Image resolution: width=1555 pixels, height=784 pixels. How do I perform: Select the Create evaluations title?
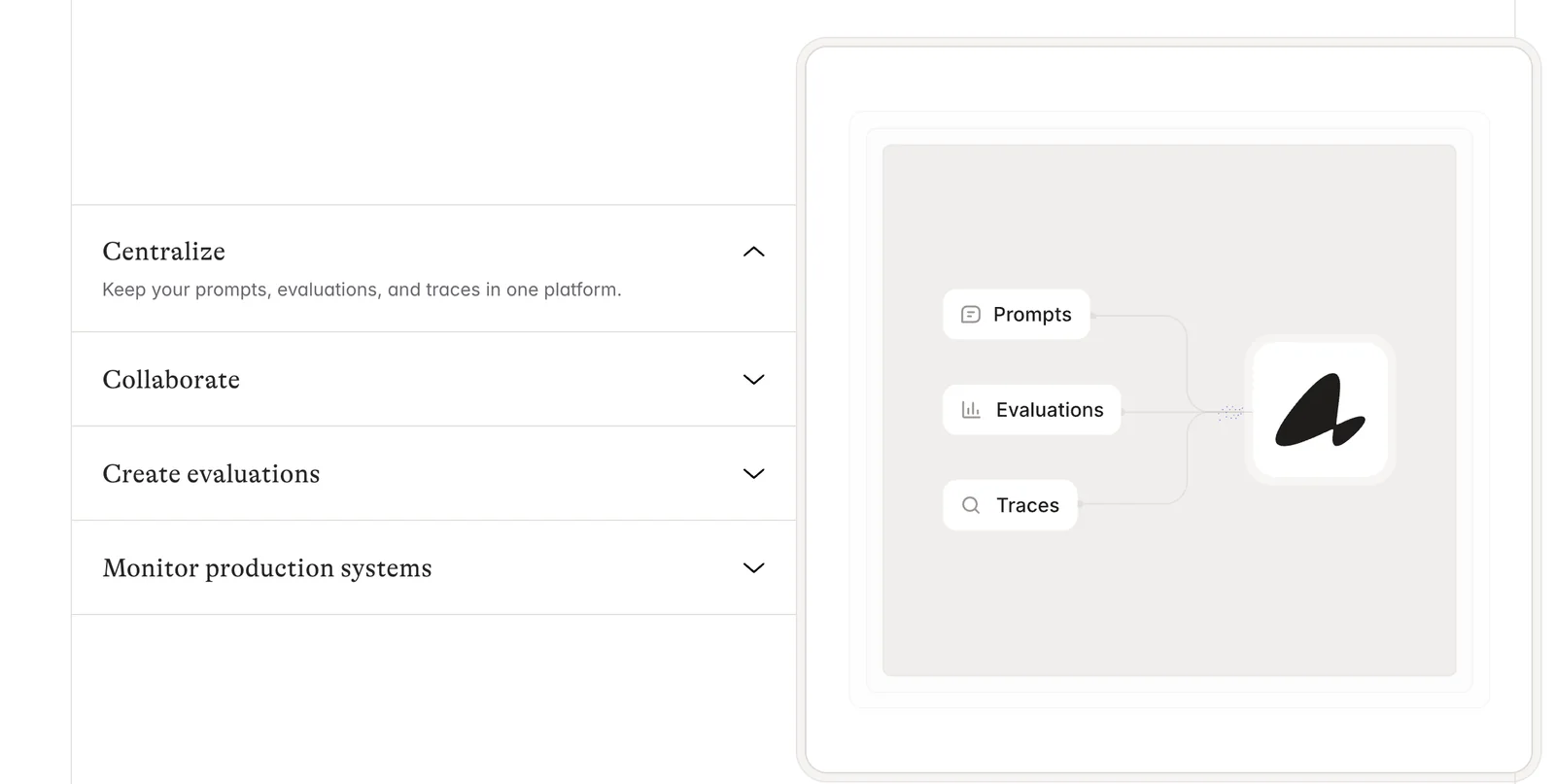[211, 474]
